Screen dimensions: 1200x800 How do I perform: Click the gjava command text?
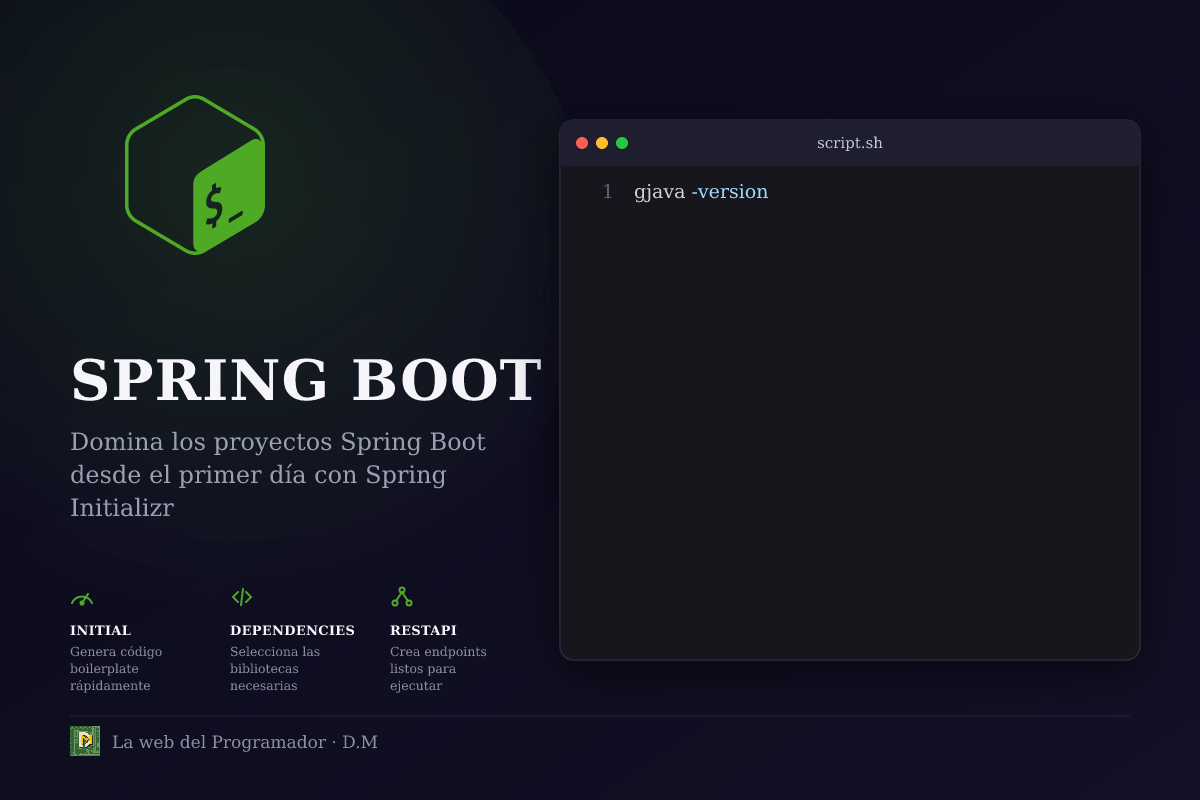coord(660,193)
